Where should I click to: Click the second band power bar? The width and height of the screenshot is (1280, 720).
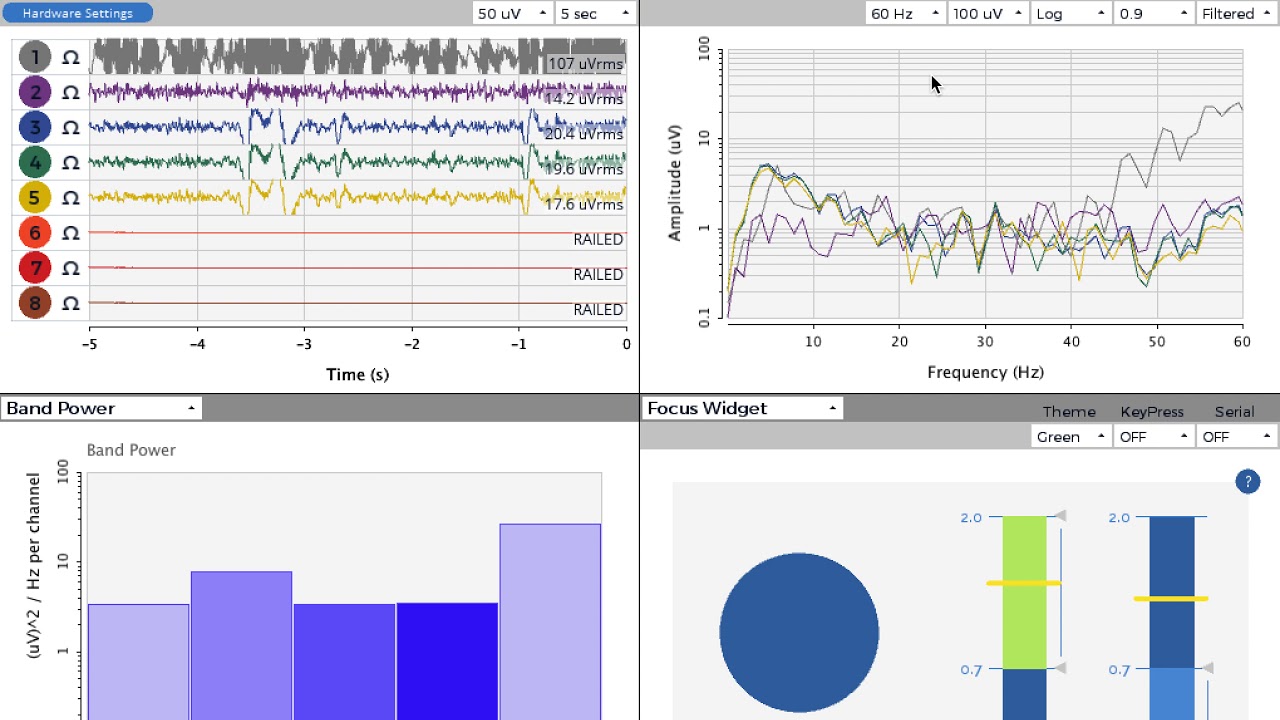click(x=241, y=645)
